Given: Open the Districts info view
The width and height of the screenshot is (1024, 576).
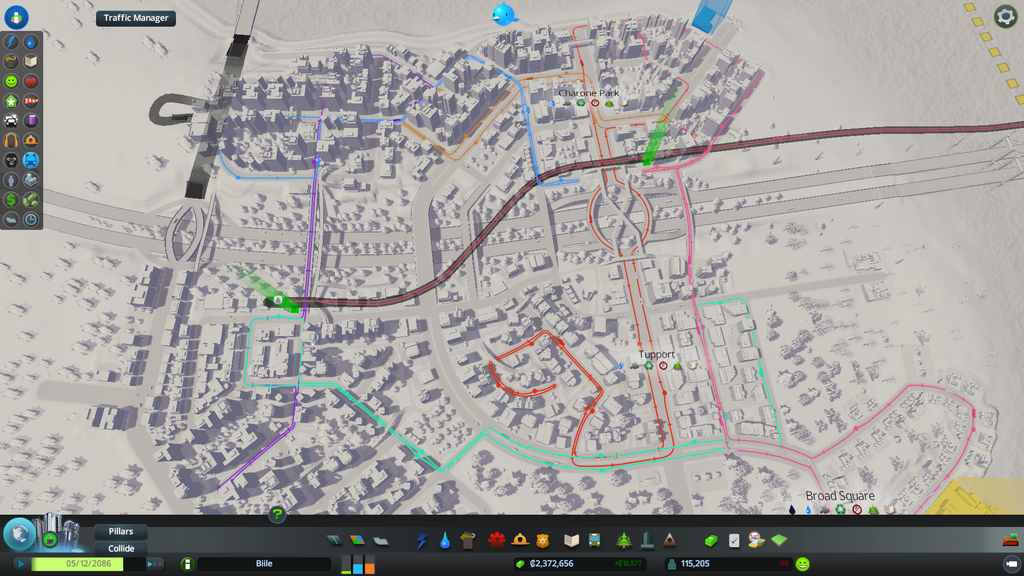Looking at the screenshot, I should click(x=11, y=219).
